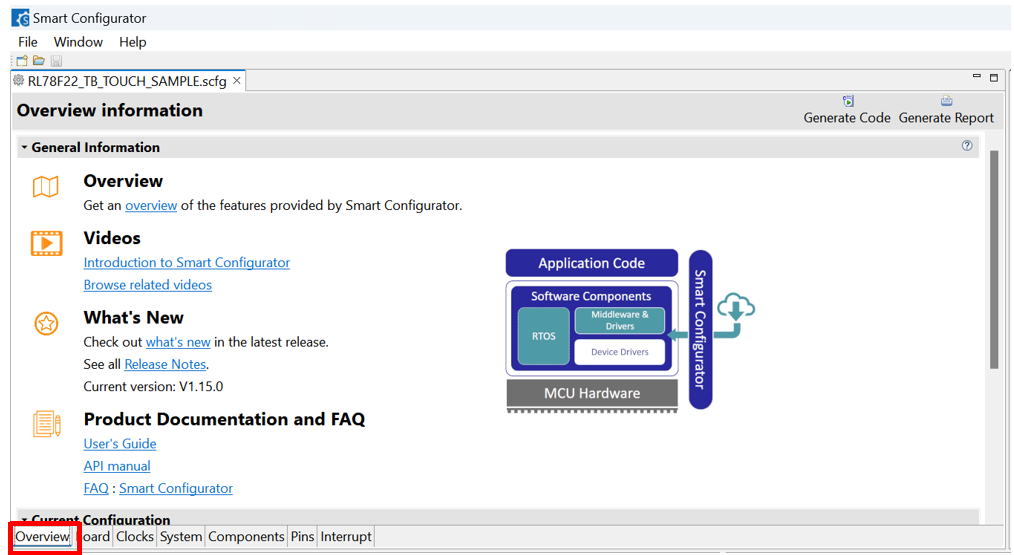Click the Application Code block in diagram
This screenshot has height=555, width=1014.
click(x=592, y=263)
